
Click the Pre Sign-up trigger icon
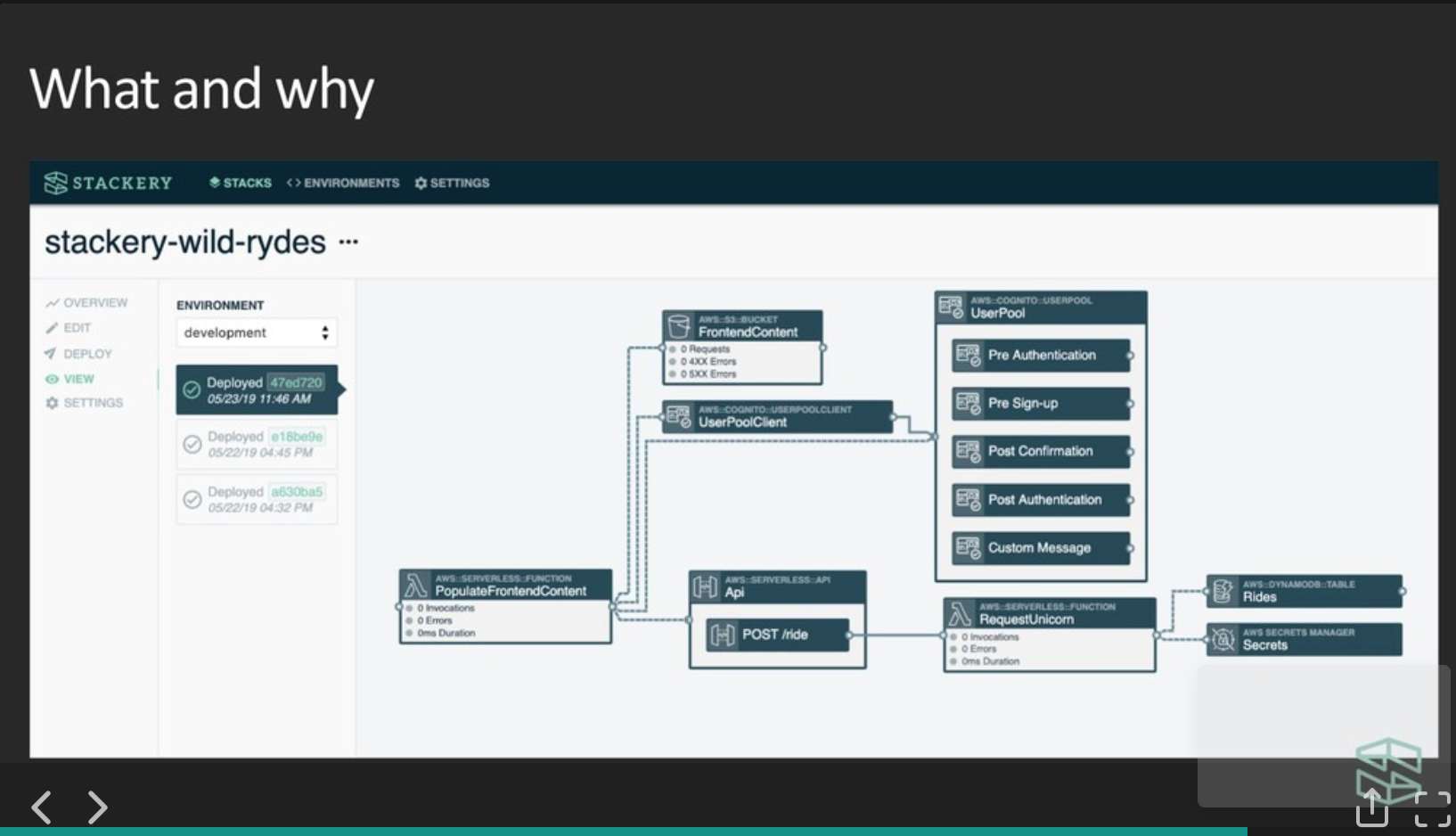pyautogui.click(x=968, y=403)
